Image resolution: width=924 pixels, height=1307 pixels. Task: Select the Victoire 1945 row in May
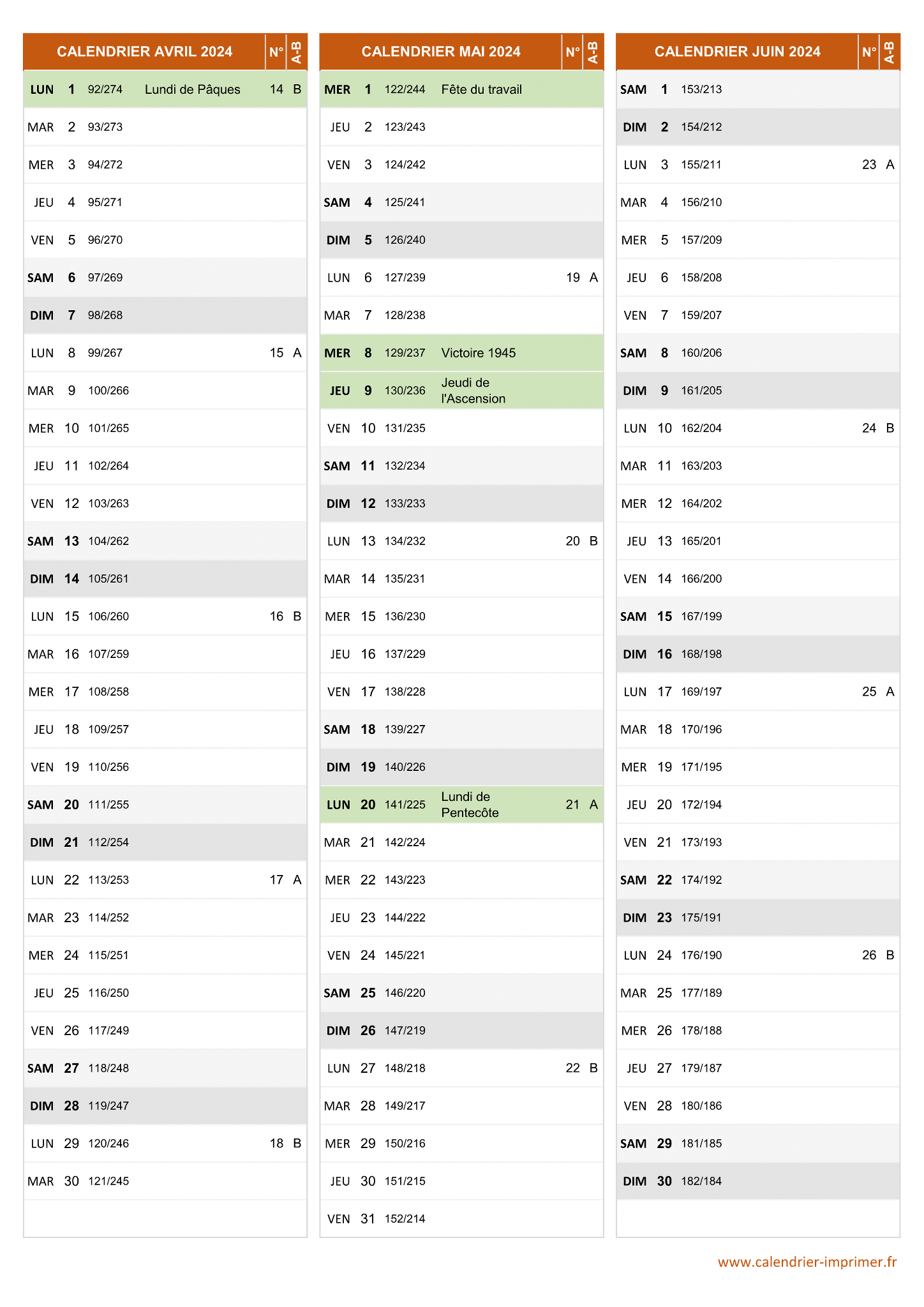point(461,353)
